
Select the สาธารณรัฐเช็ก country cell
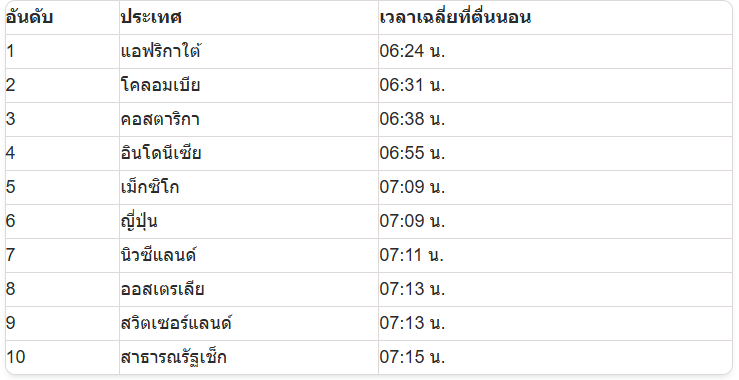point(249,357)
